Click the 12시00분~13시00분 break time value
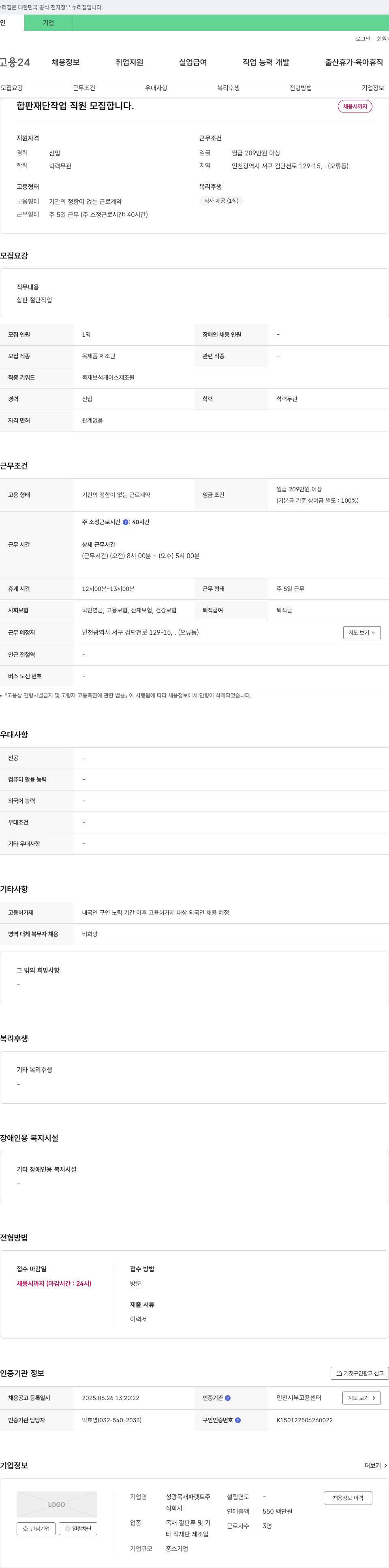 pos(108,589)
